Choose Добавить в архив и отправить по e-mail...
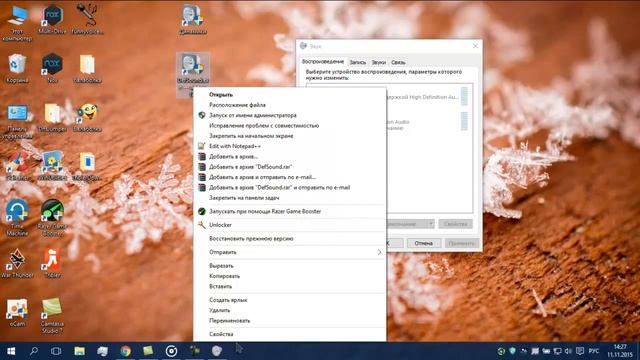Screen dimensions: 640x360 click(290, 177)
